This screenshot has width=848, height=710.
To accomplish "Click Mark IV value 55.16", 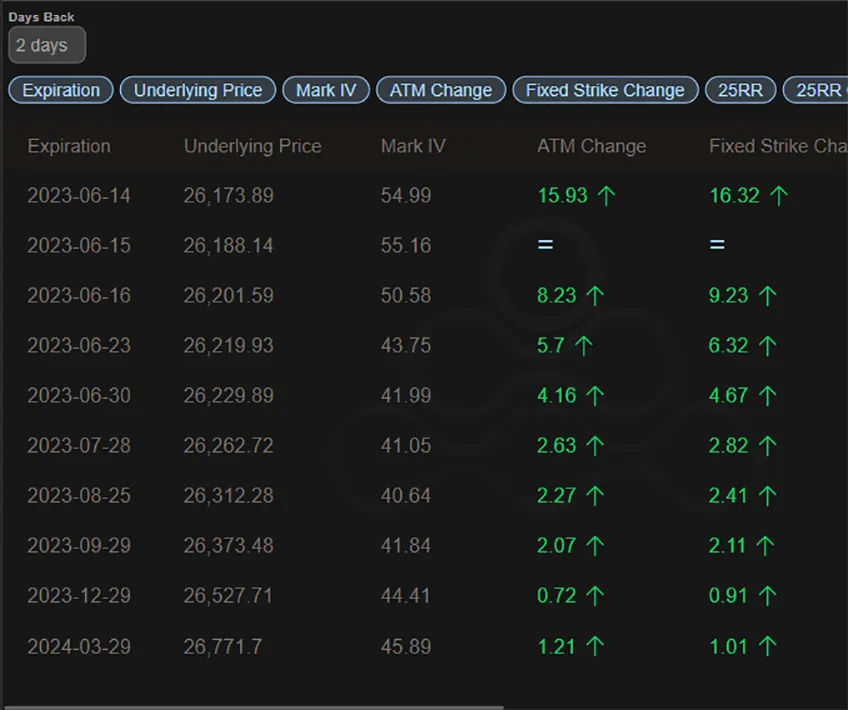I will pos(406,245).
